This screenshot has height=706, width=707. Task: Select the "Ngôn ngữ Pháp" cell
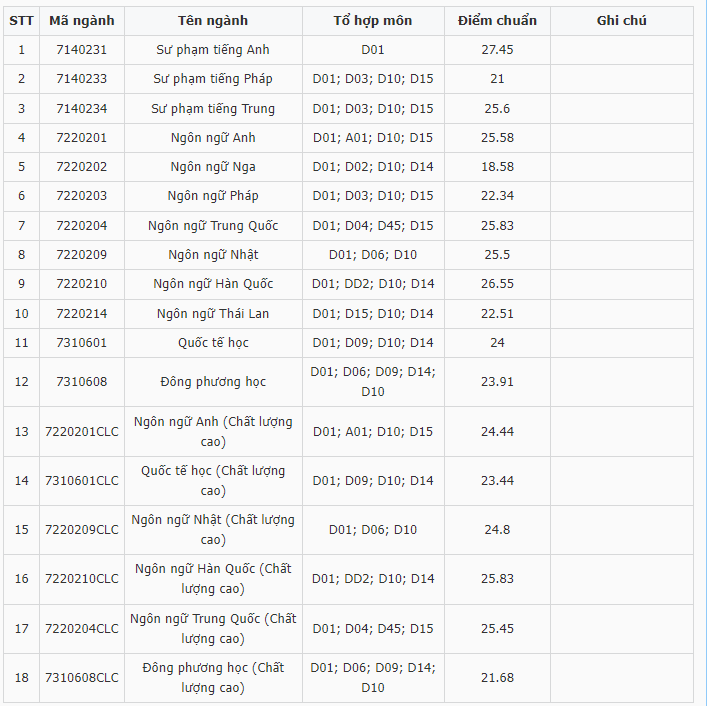tap(213, 196)
